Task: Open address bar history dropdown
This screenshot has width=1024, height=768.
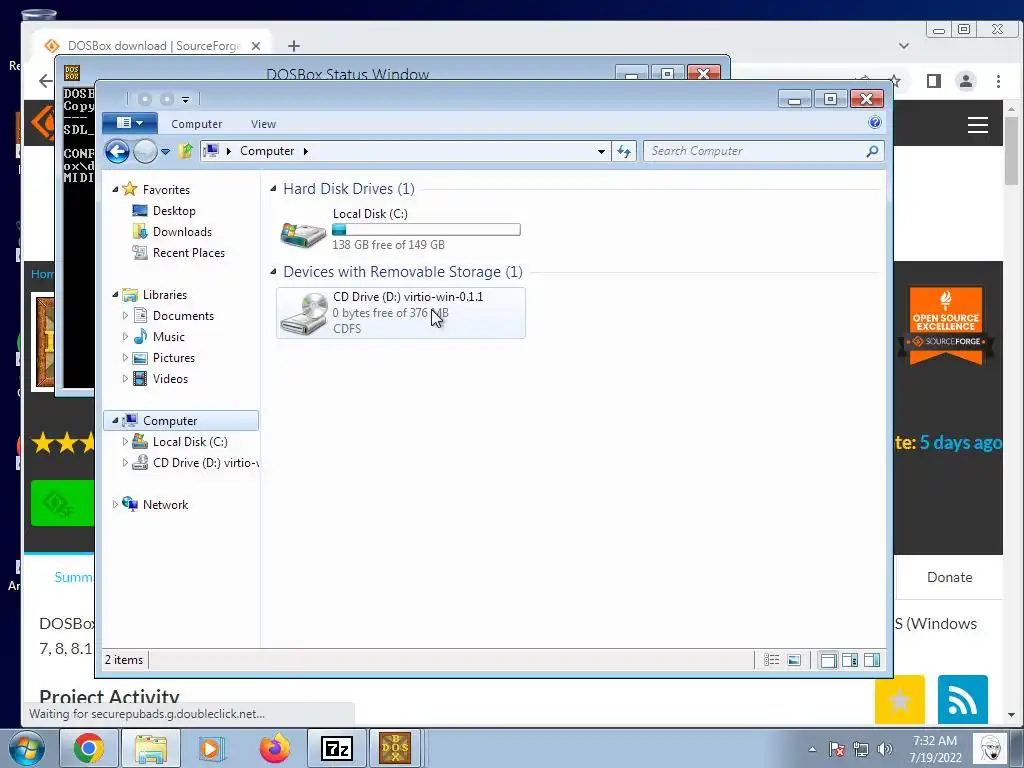Action: click(601, 152)
